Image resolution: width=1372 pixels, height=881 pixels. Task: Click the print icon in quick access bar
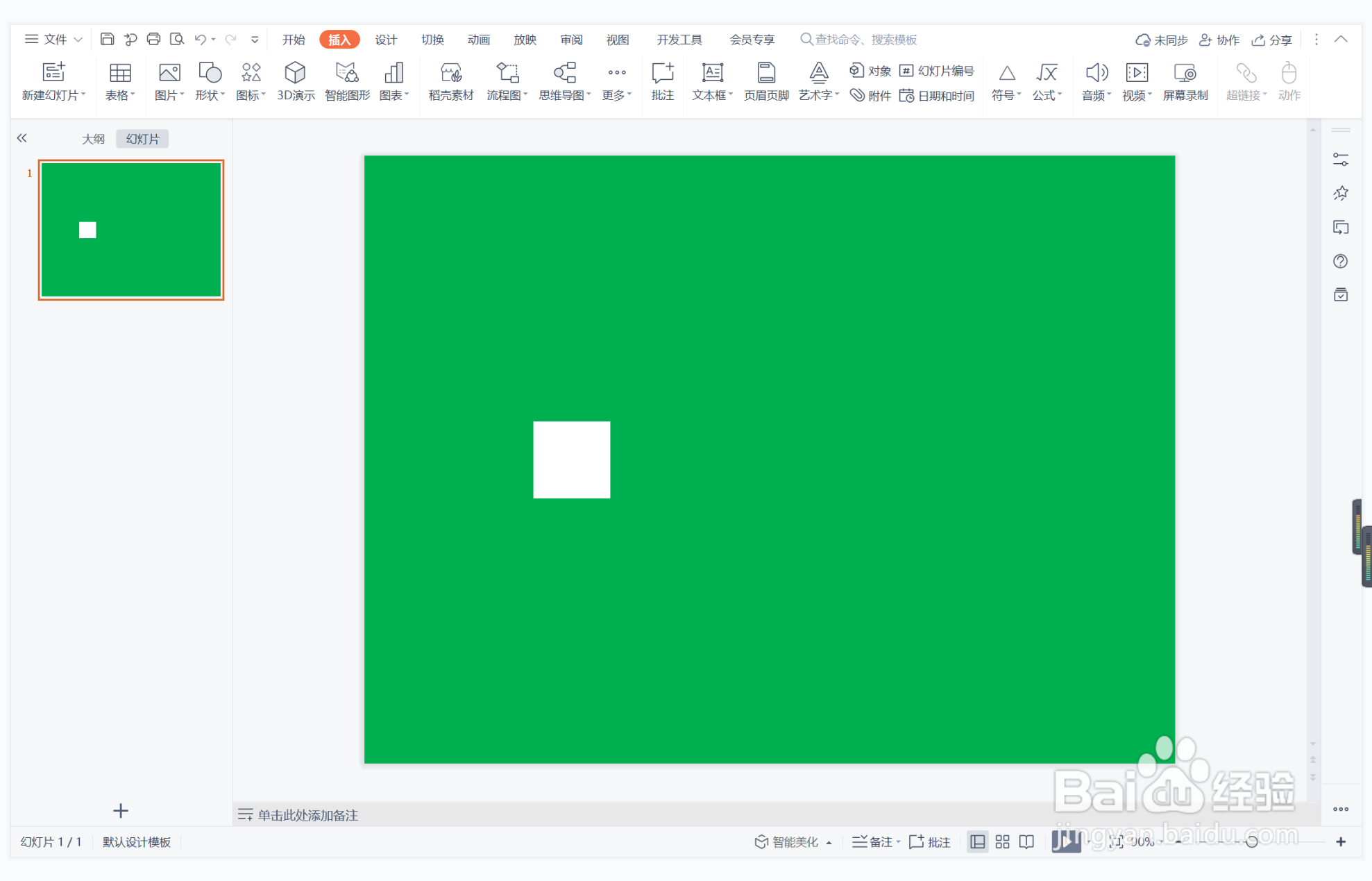153,40
